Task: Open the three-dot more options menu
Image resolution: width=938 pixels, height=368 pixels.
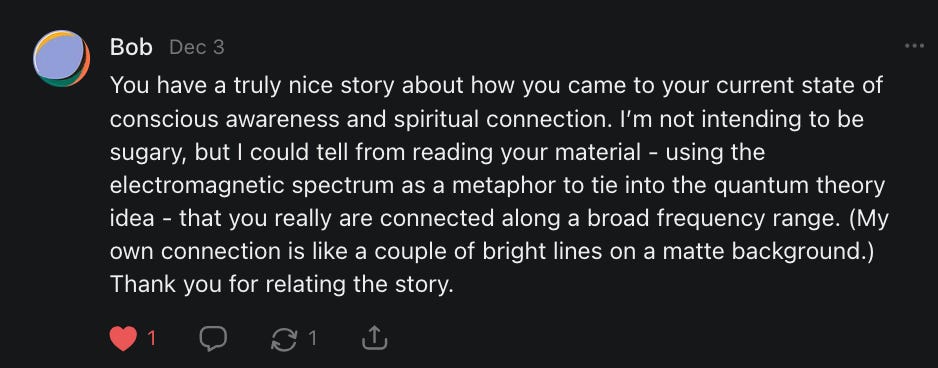Action: (914, 45)
